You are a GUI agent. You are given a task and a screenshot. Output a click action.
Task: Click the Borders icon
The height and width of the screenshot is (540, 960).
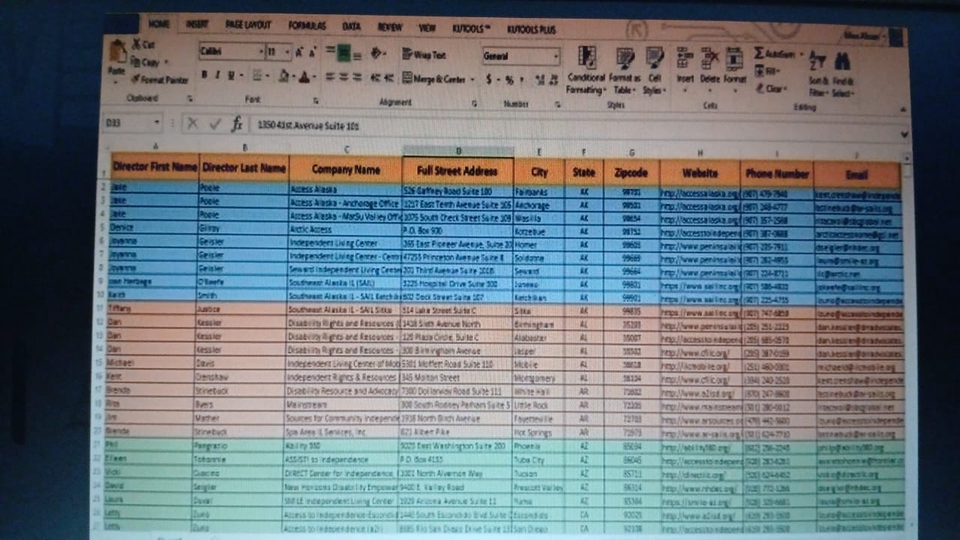point(258,76)
